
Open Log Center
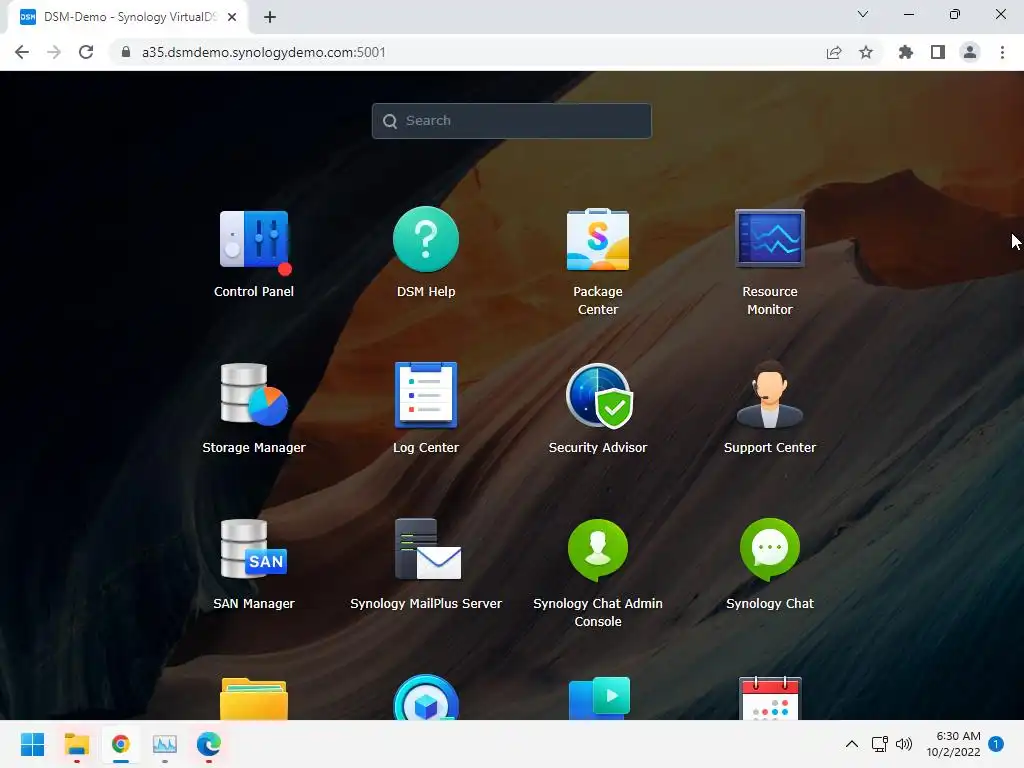click(426, 395)
